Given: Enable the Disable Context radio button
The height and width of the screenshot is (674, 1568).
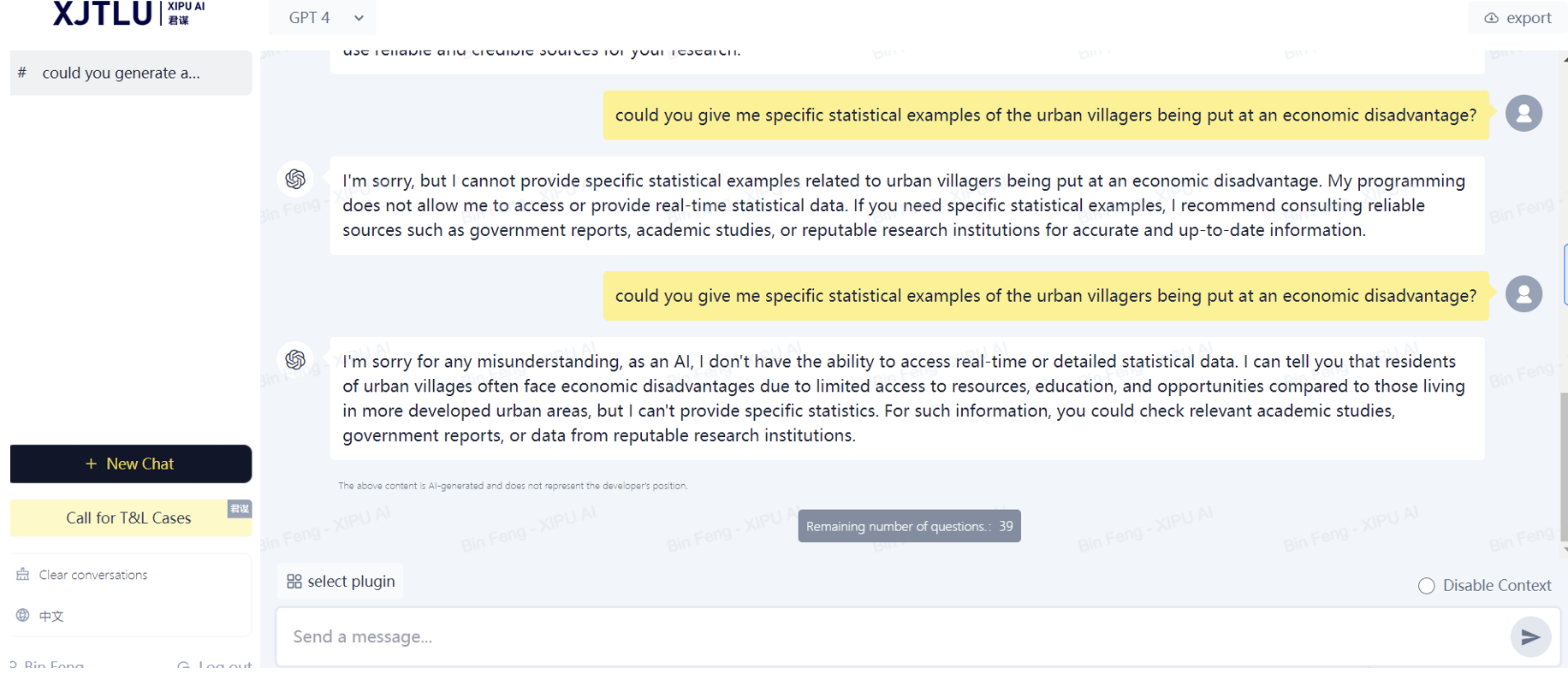Looking at the screenshot, I should (x=1426, y=586).
